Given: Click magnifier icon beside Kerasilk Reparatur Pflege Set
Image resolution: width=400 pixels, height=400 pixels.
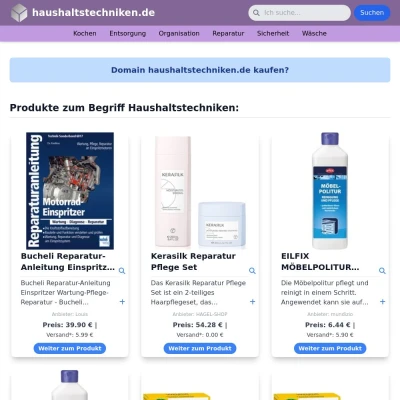Looking at the screenshot, I should tap(252, 271).
